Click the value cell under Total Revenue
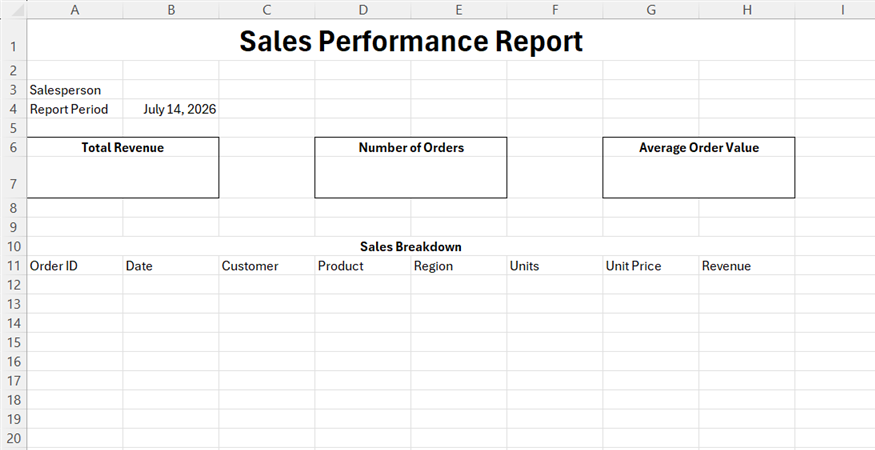This screenshot has width=875, height=450. [x=123, y=178]
